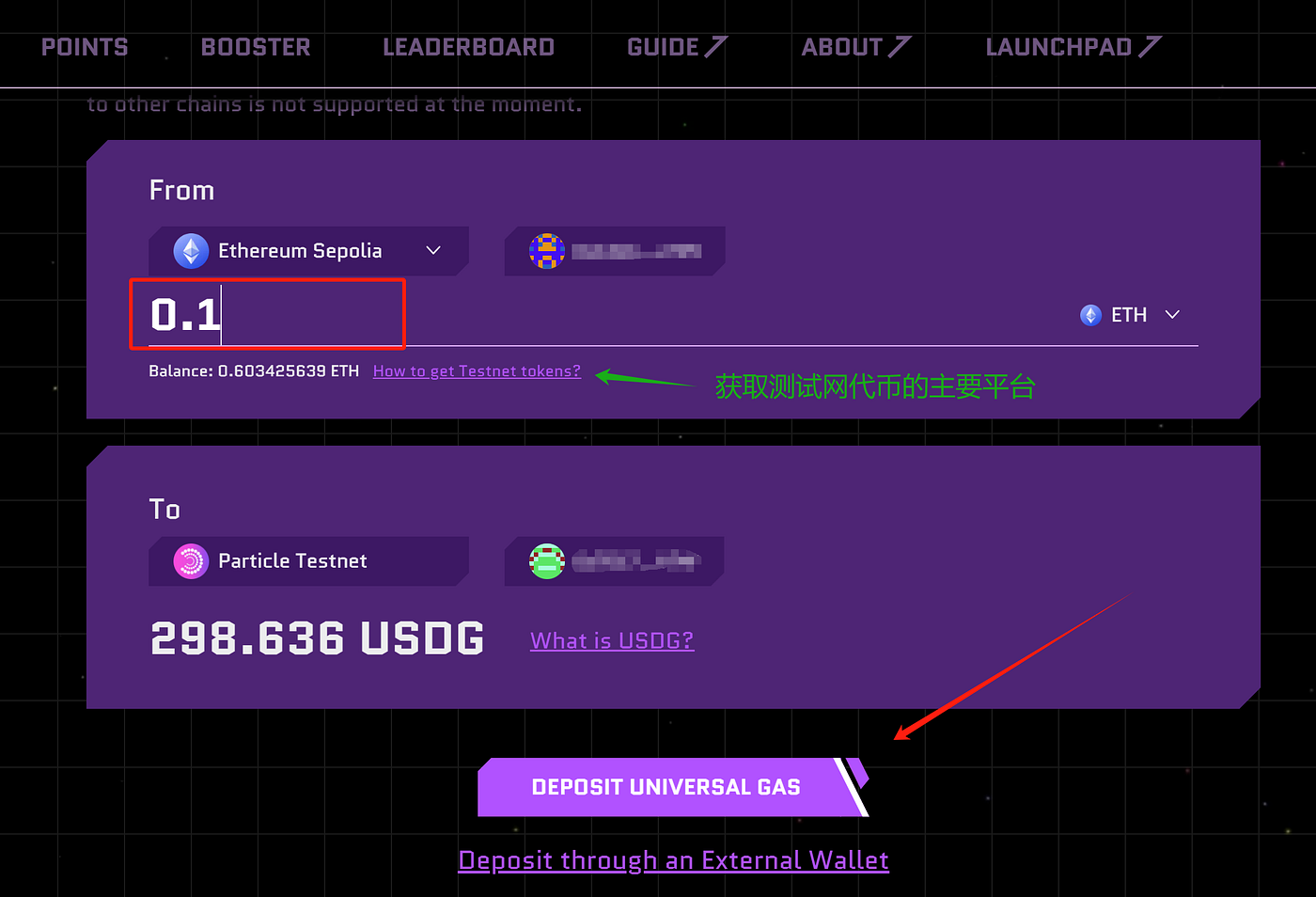Click the DEPOSIT UNIVERSAL GAS button
Screen dimensions: 1316x897
672,787
